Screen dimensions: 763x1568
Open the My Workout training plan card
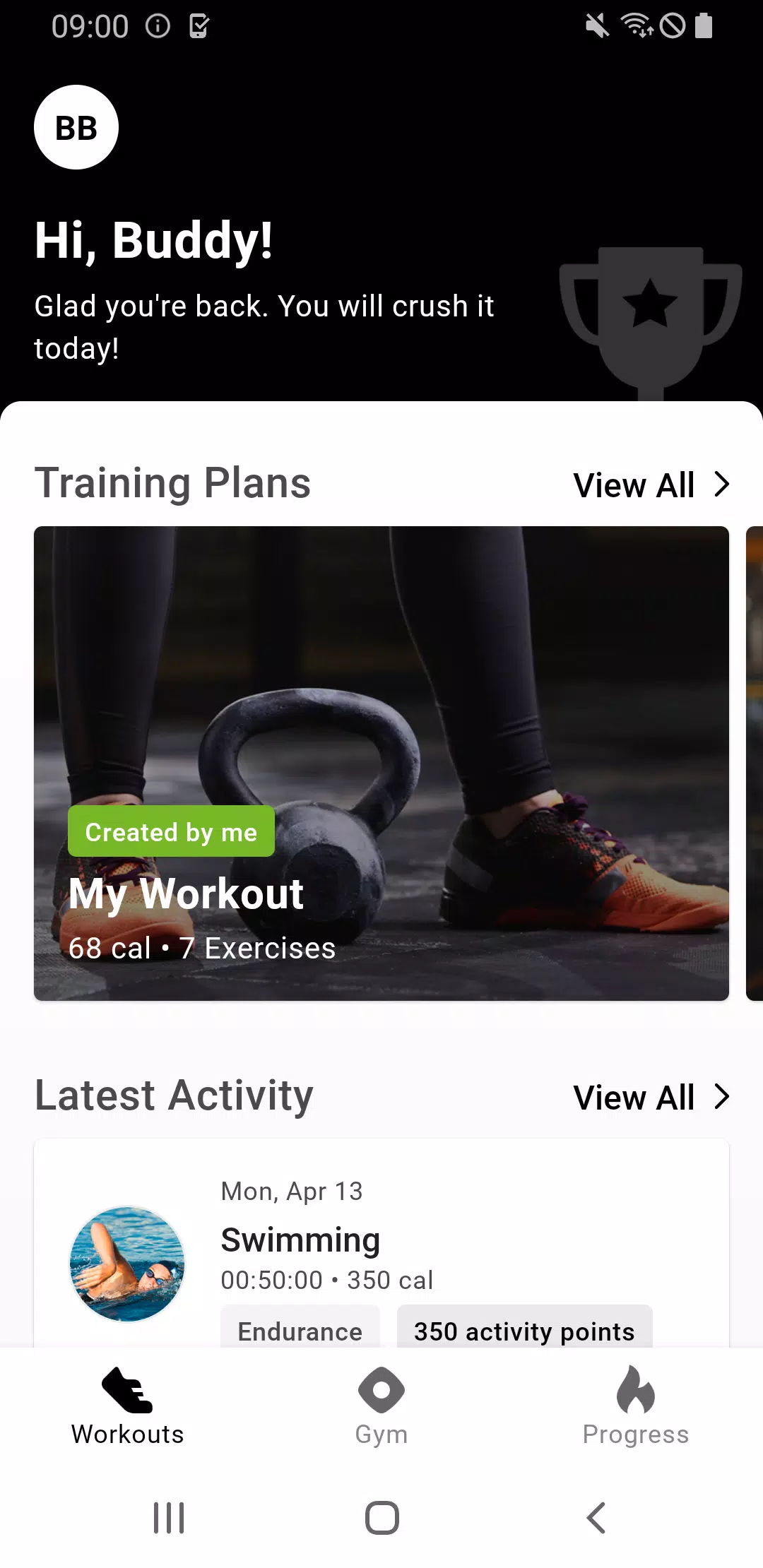[x=381, y=764]
